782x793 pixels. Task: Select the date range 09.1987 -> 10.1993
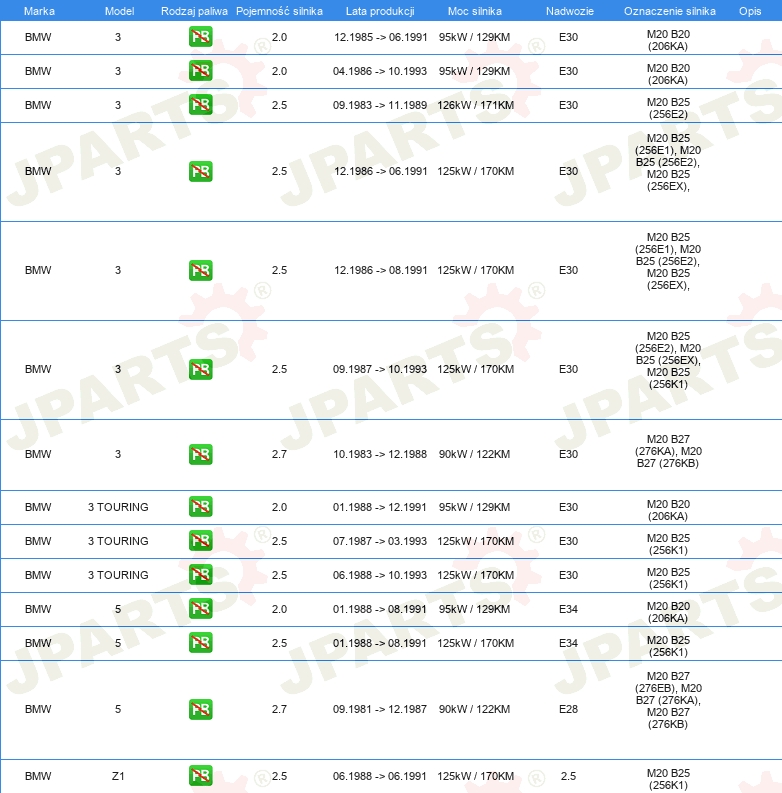(380, 369)
